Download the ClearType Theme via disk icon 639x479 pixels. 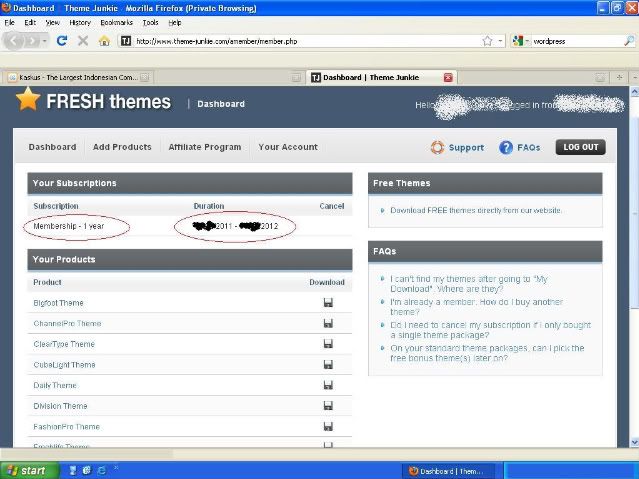(328, 344)
